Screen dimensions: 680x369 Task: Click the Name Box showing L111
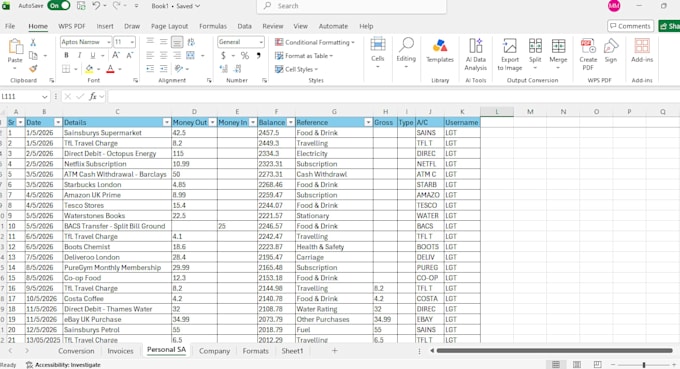coord(24,96)
